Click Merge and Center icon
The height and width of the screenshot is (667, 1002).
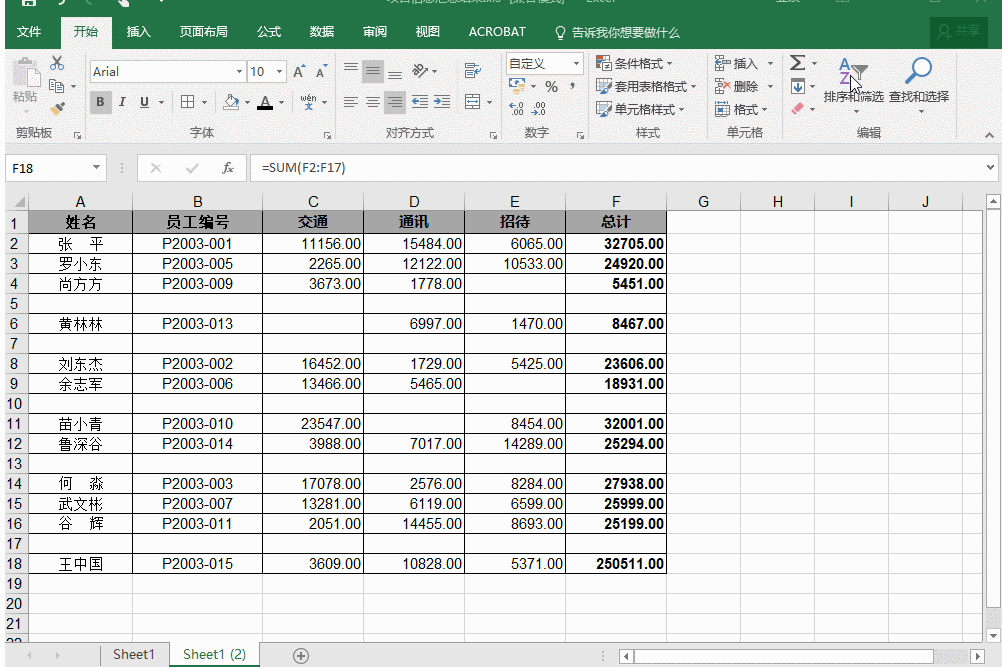[x=473, y=102]
